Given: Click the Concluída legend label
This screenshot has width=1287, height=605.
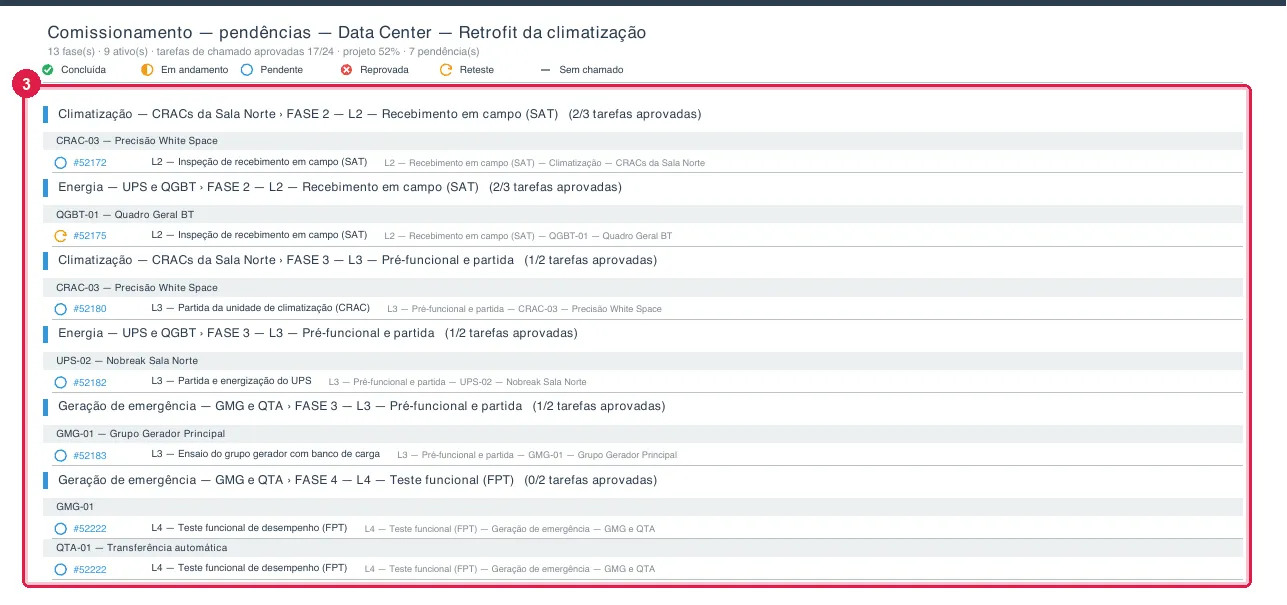Looking at the screenshot, I should (83, 70).
